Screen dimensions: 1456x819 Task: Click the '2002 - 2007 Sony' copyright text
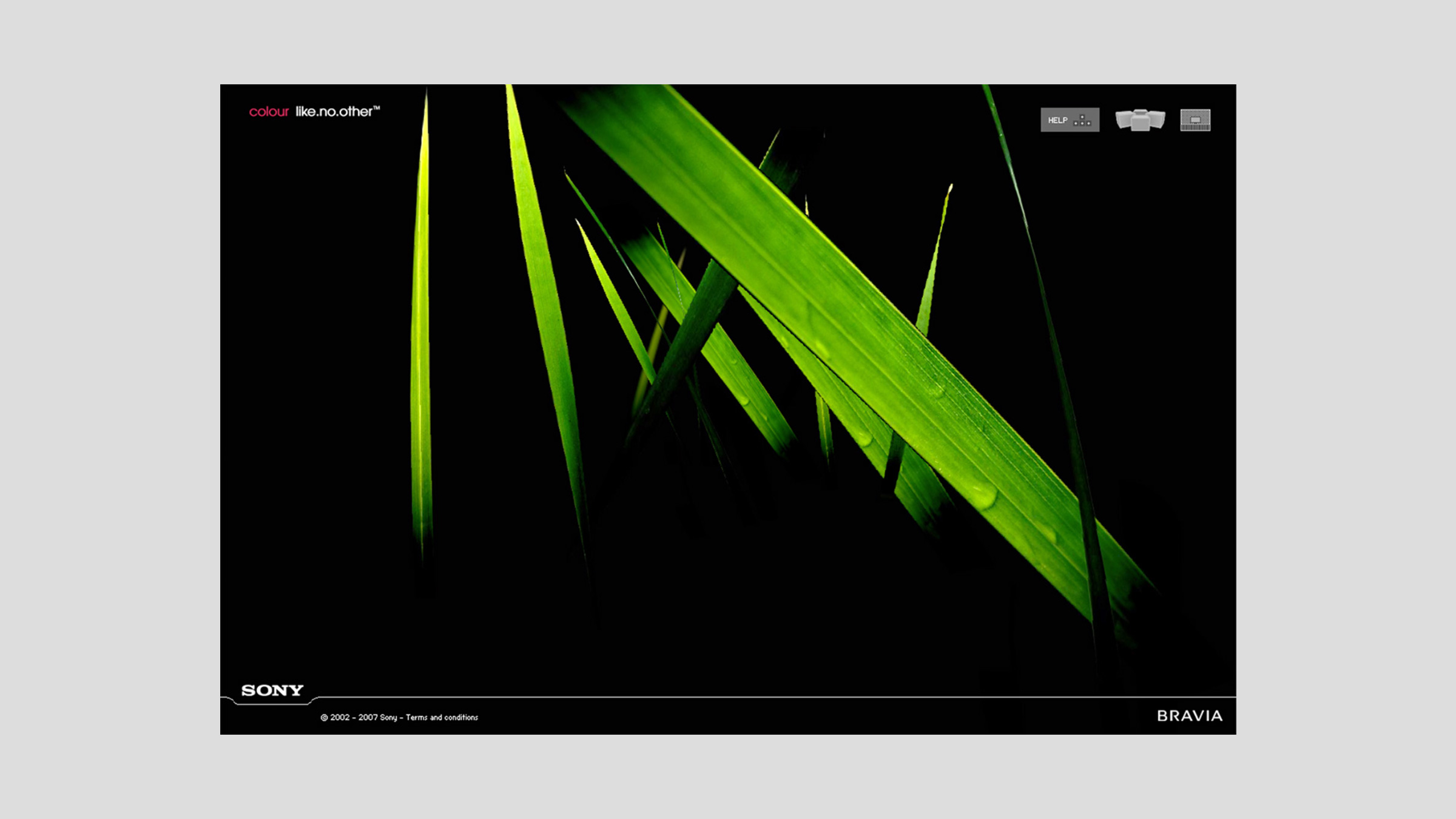(x=363, y=717)
